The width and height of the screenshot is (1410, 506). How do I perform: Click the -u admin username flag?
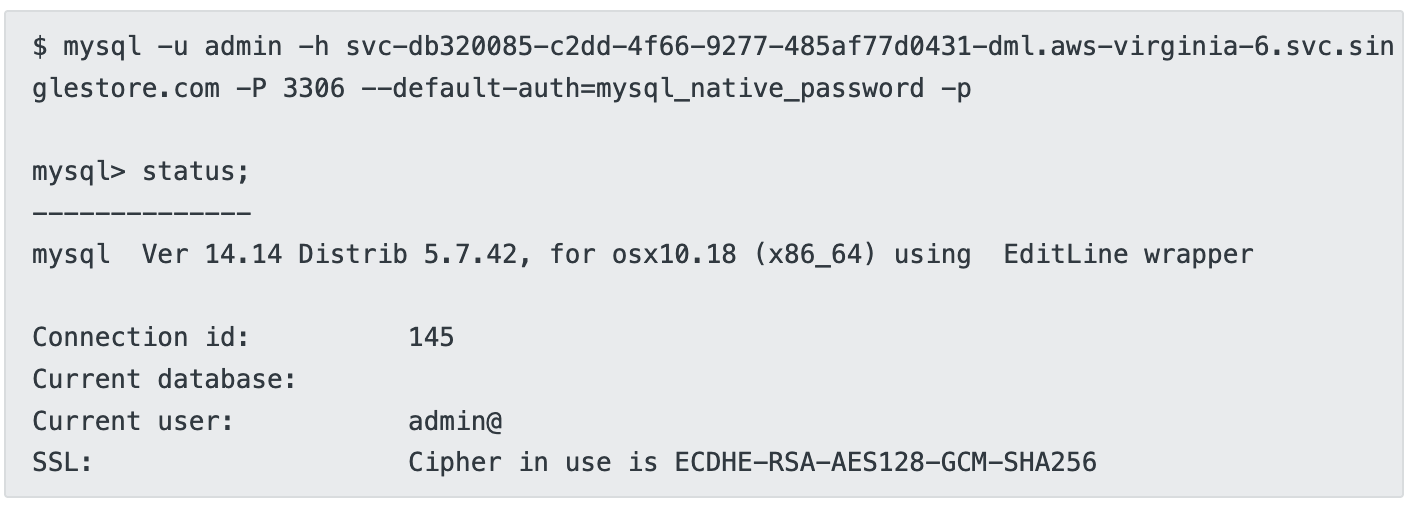[219, 46]
